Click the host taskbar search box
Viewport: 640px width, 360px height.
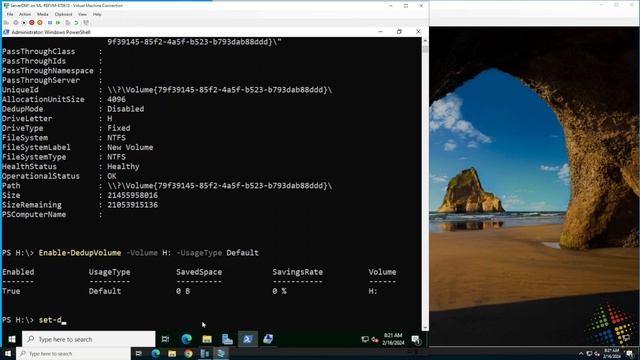(x=73, y=353)
